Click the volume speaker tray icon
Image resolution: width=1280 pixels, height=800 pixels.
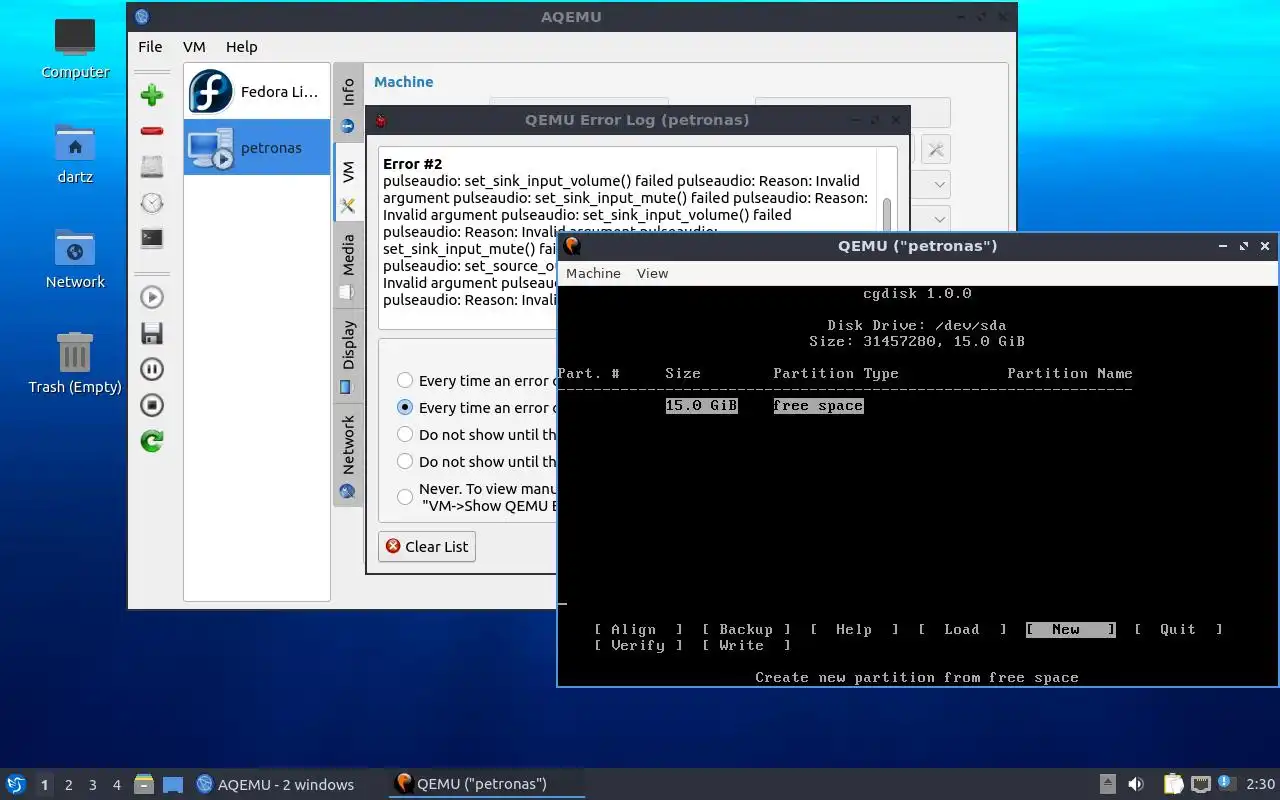(1136, 784)
